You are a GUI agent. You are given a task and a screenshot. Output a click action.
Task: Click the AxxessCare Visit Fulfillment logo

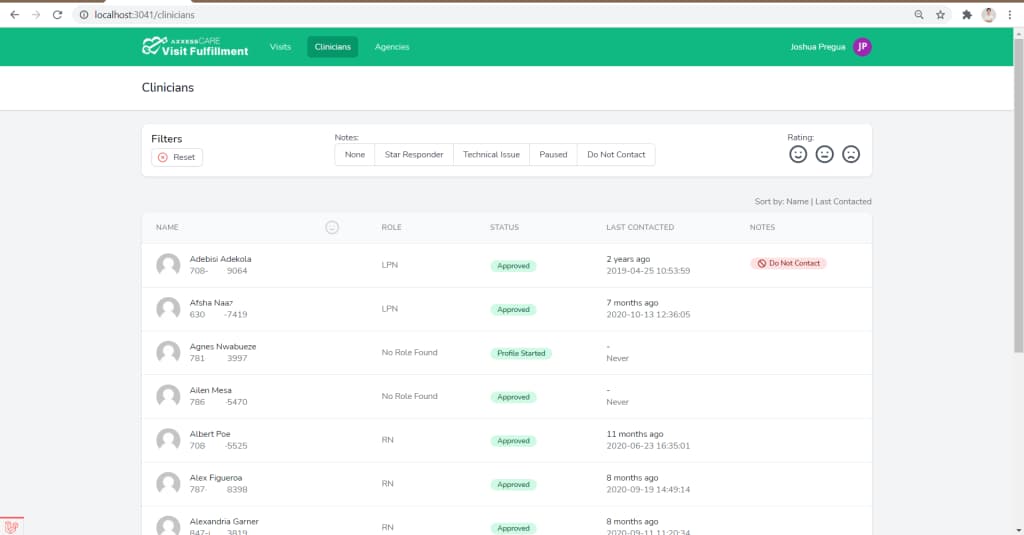[x=195, y=46]
